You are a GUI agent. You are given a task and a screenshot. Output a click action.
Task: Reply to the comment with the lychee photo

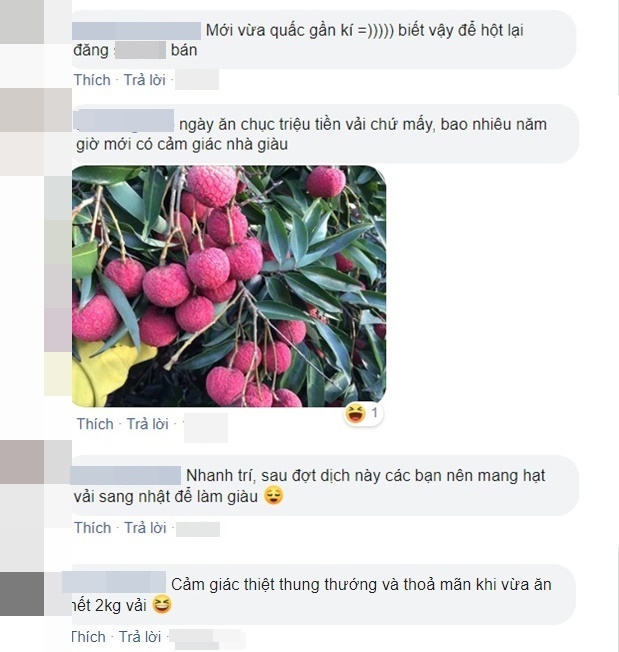pyautogui.click(x=148, y=424)
